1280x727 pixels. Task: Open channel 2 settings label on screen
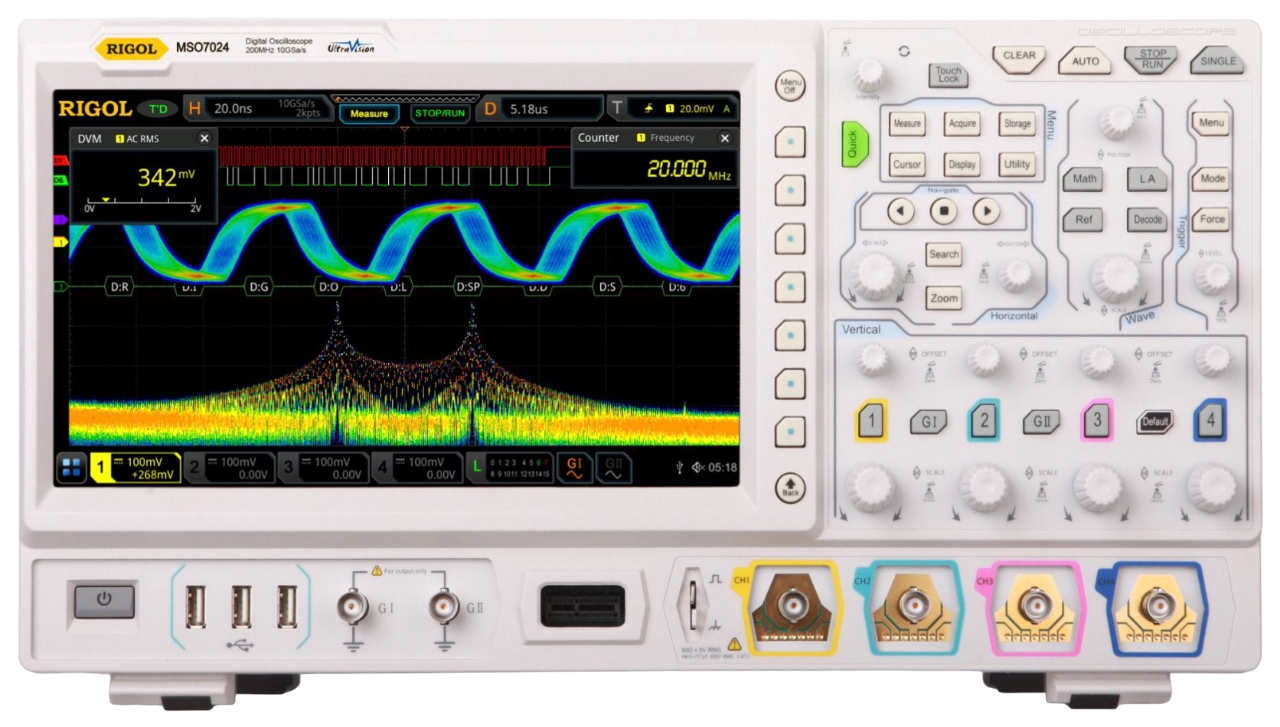click(229, 468)
